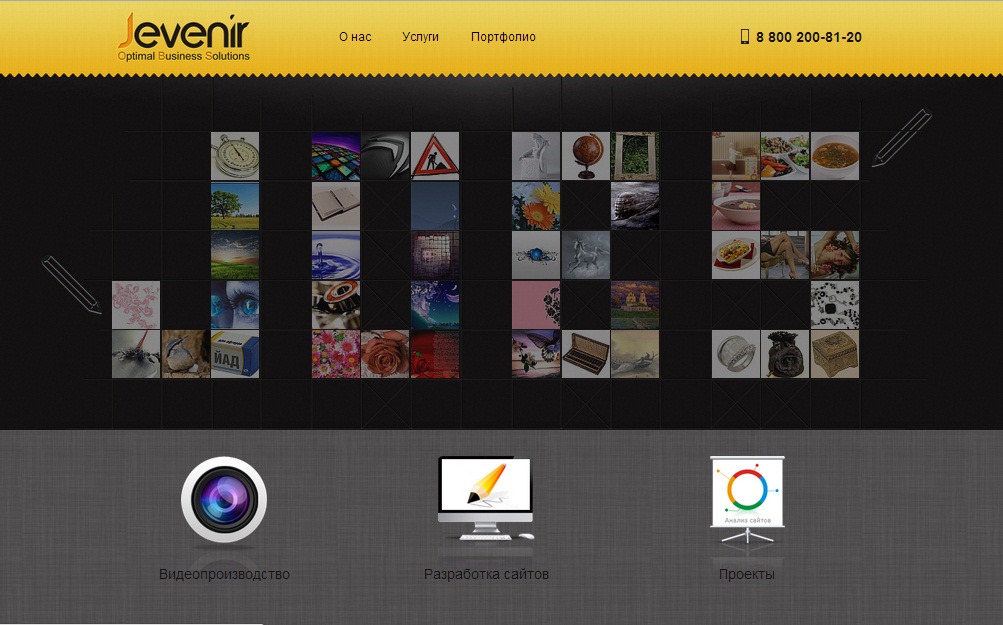The height and width of the screenshot is (625, 1003).
Task: Open the black bead necklace thumbnail
Action: (835, 305)
